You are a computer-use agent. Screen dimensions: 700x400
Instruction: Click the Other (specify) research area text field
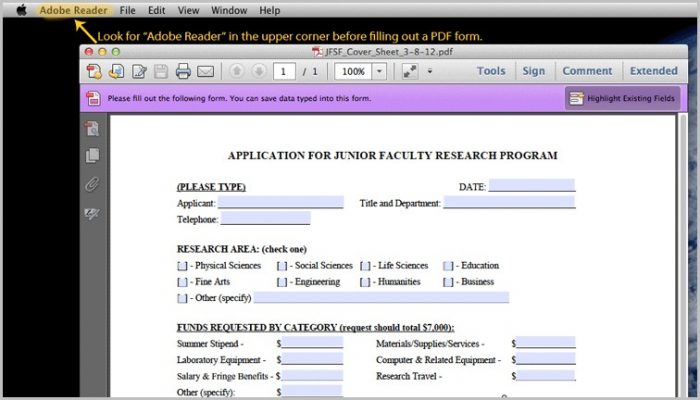coord(381,297)
